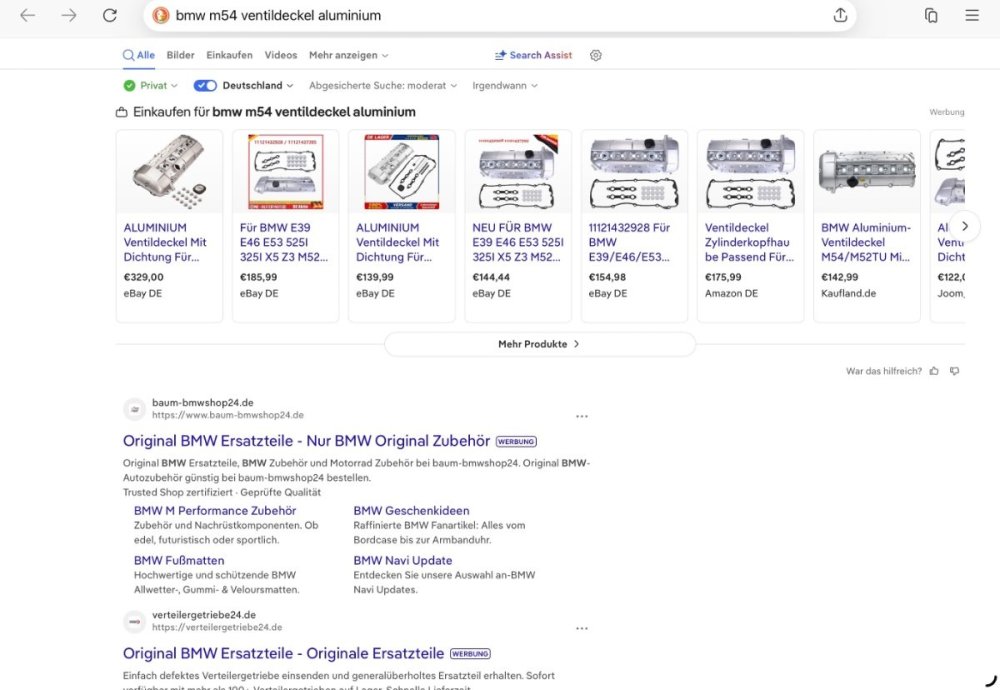Go forward with the browser forward arrow
Screen dimensions: 1000x690
pyautogui.click(x=69, y=15)
